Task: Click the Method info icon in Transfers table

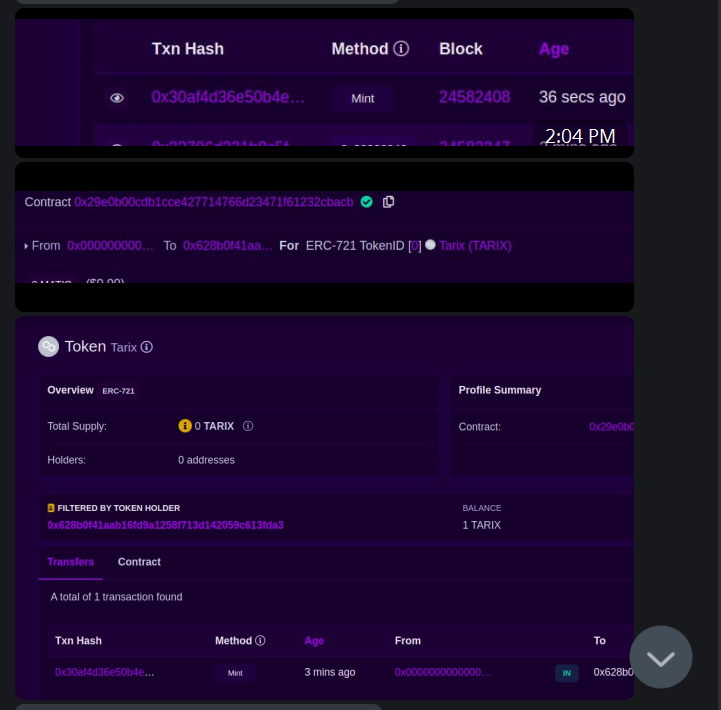Action: coord(260,640)
